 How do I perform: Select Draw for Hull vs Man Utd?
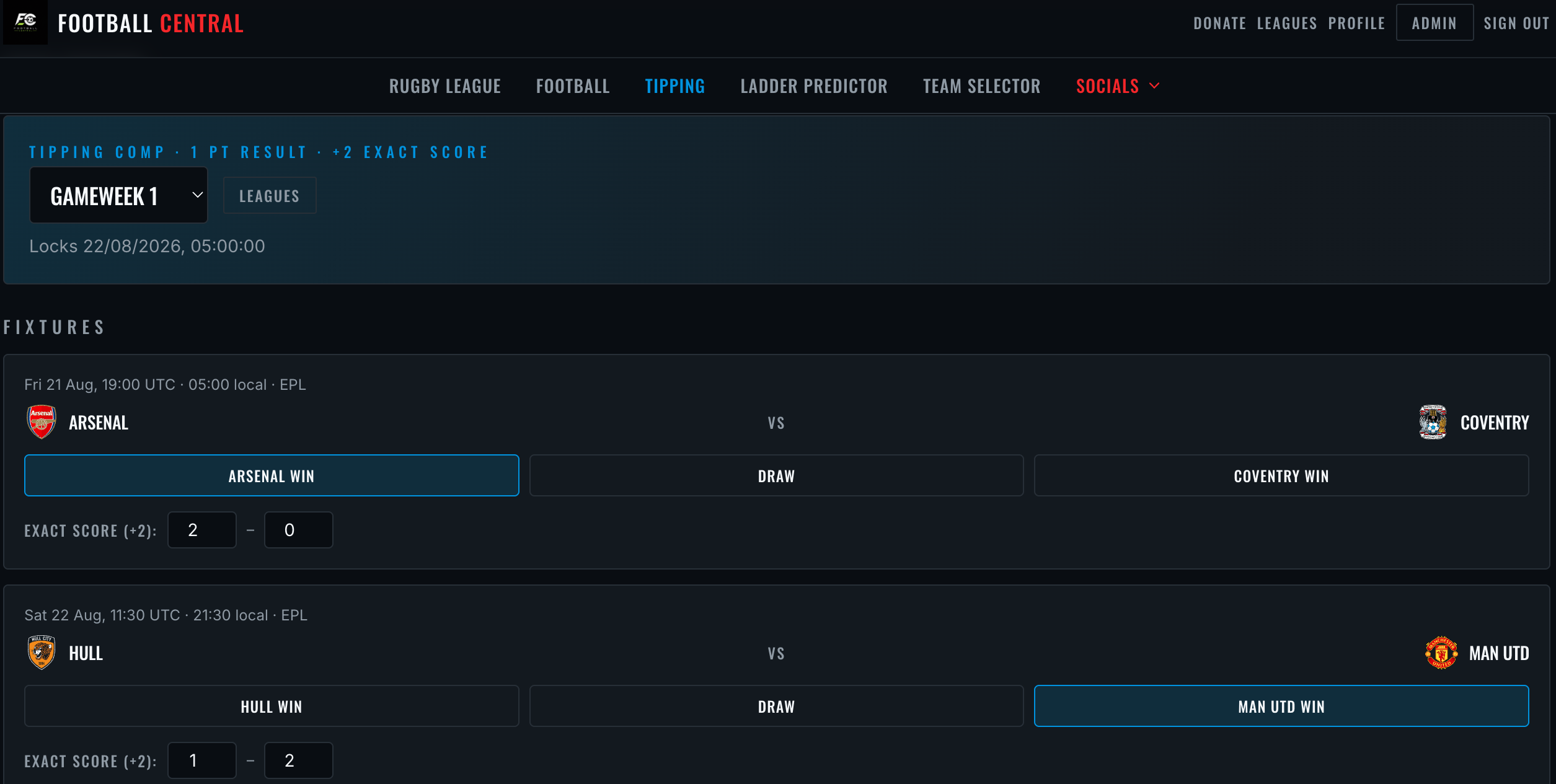tap(776, 706)
